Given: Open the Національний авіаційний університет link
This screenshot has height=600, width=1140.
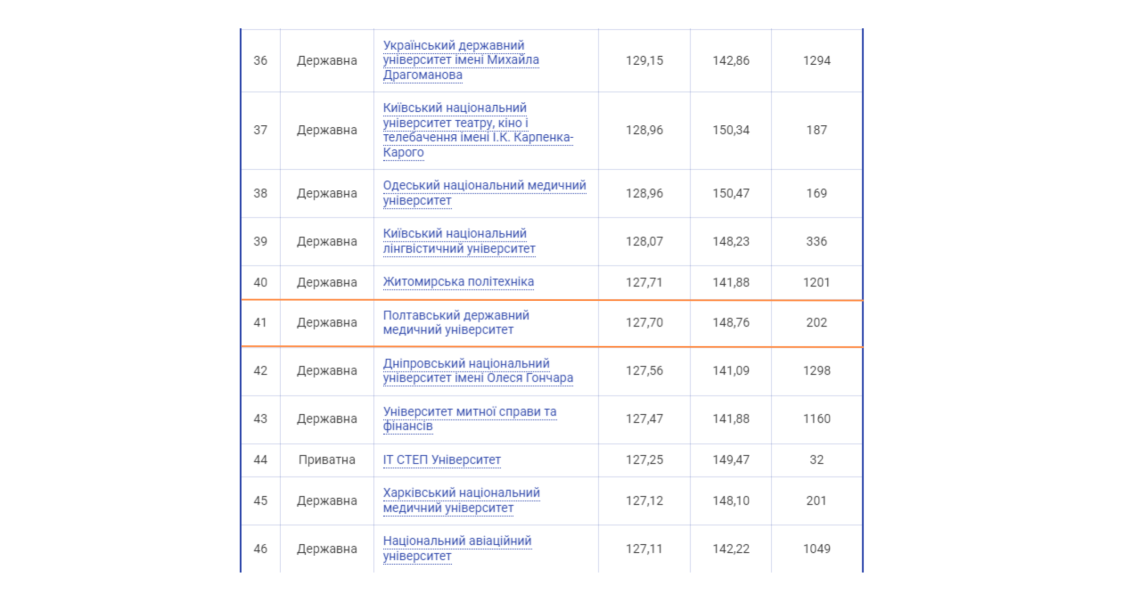Looking at the screenshot, I should pyautogui.click(x=457, y=548).
